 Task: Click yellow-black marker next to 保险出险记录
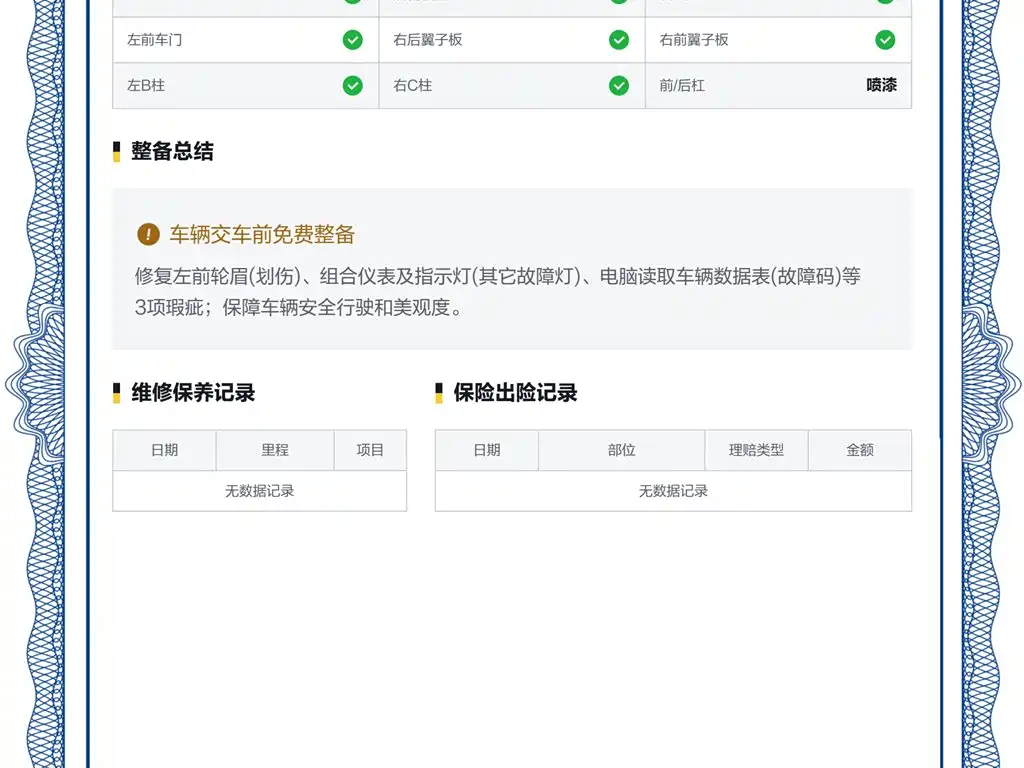click(439, 393)
